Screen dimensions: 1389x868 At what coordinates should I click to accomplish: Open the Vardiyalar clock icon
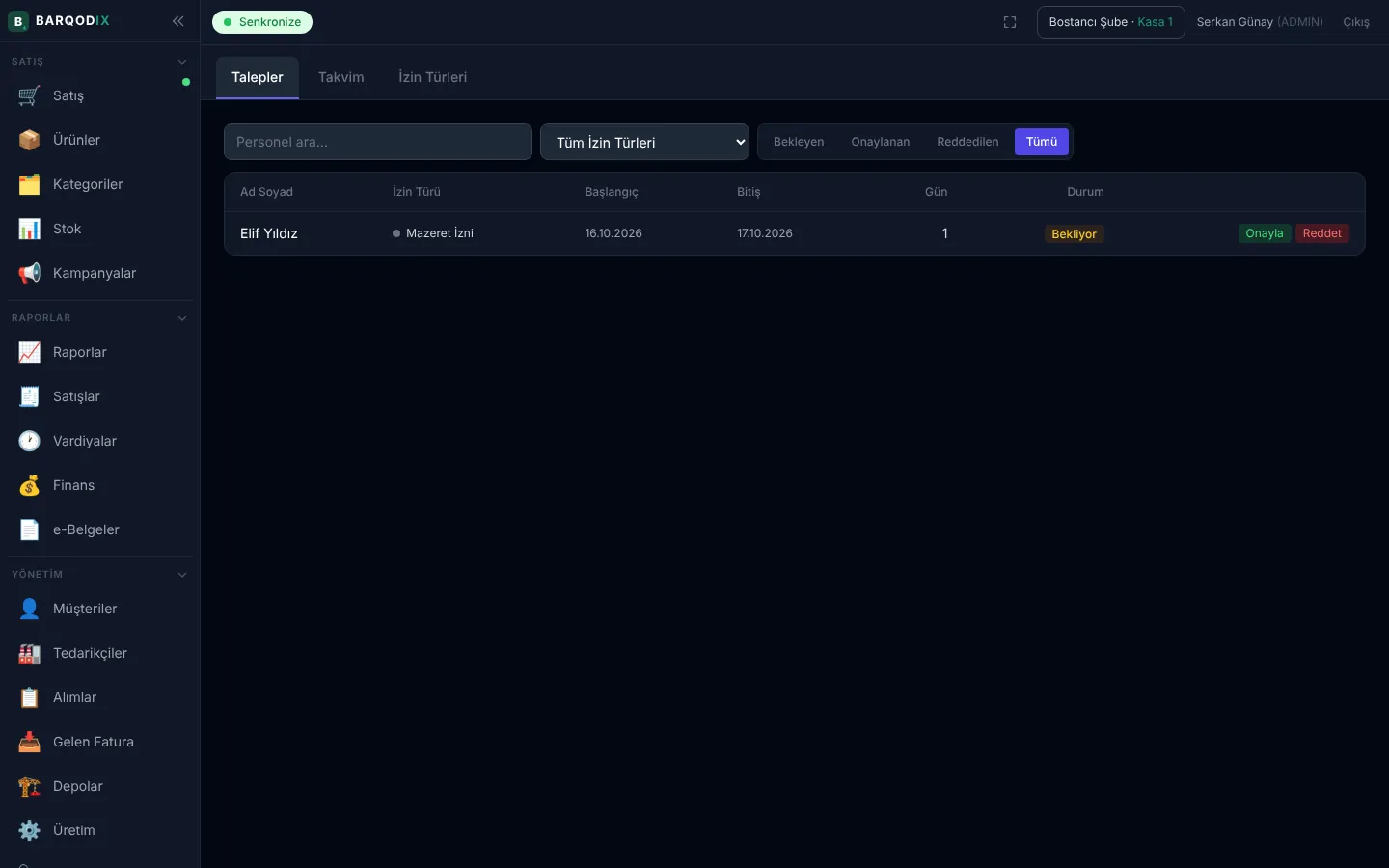pyautogui.click(x=29, y=441)
